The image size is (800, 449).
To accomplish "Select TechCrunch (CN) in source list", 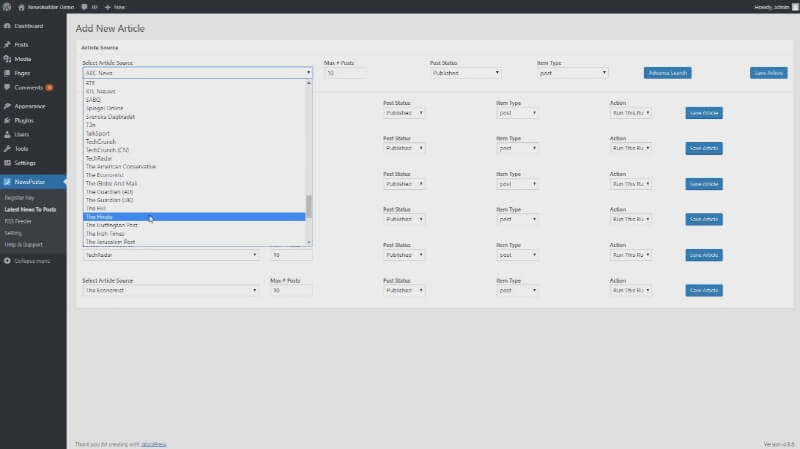I will click(194, 150).
